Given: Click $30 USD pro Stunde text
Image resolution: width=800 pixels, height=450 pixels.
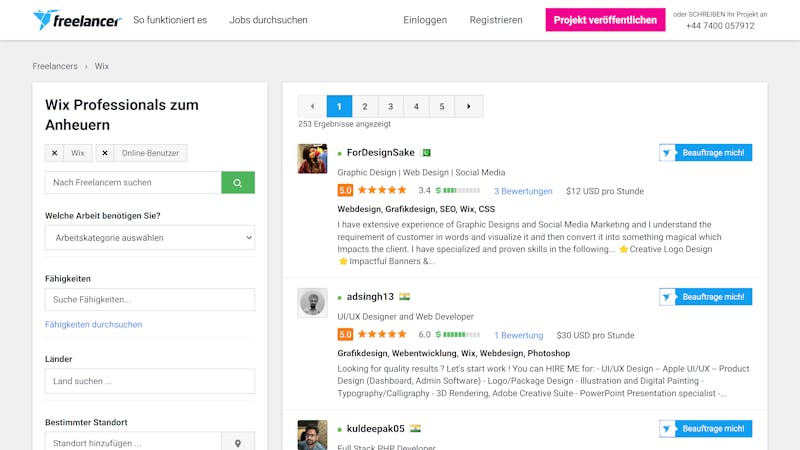Looking at the screenshot, I should (x=595, y=335).
